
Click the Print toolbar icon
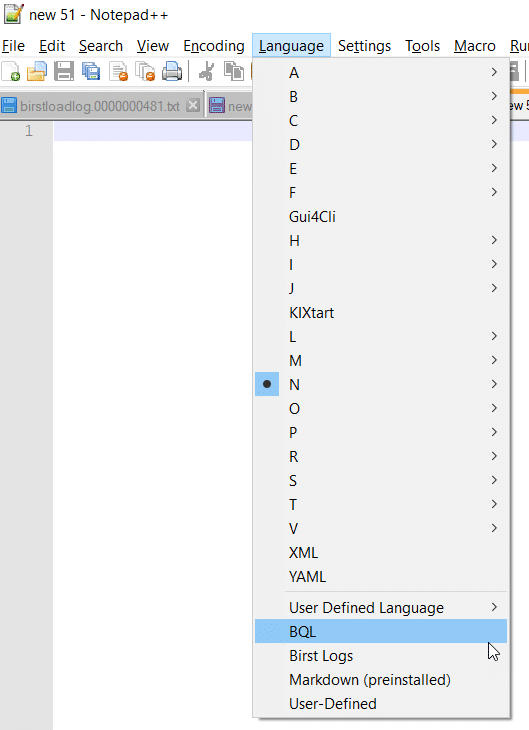(x=172, y=72)
